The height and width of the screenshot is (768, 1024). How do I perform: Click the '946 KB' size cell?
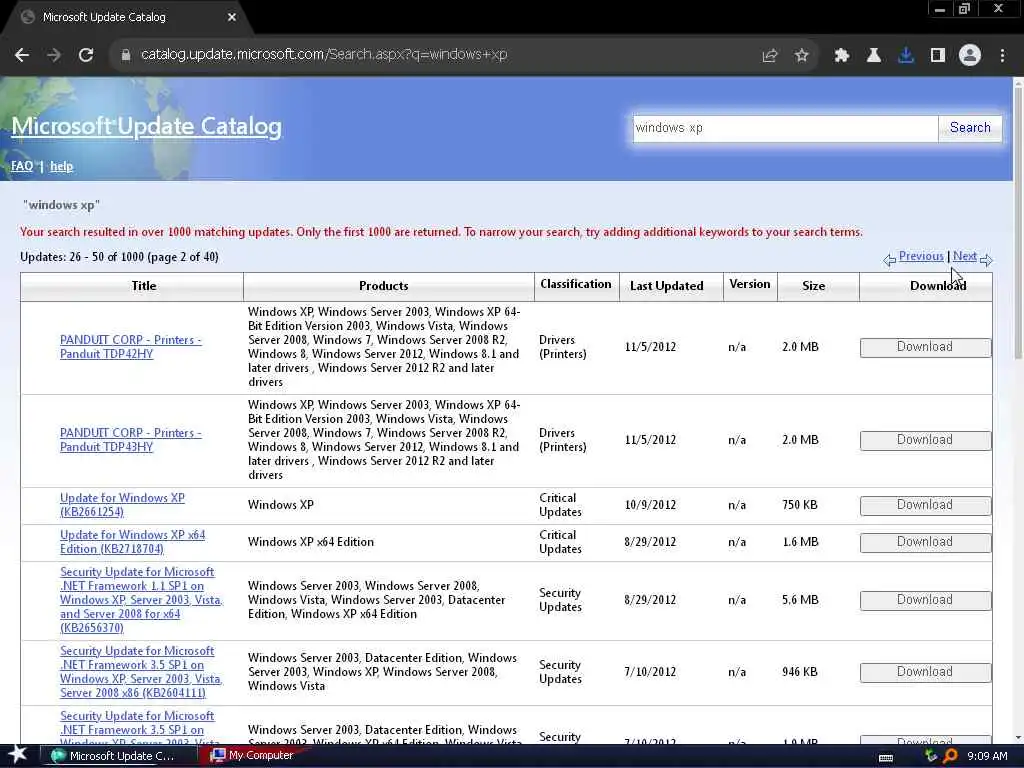pyautogui.click(x=799, y=671)
